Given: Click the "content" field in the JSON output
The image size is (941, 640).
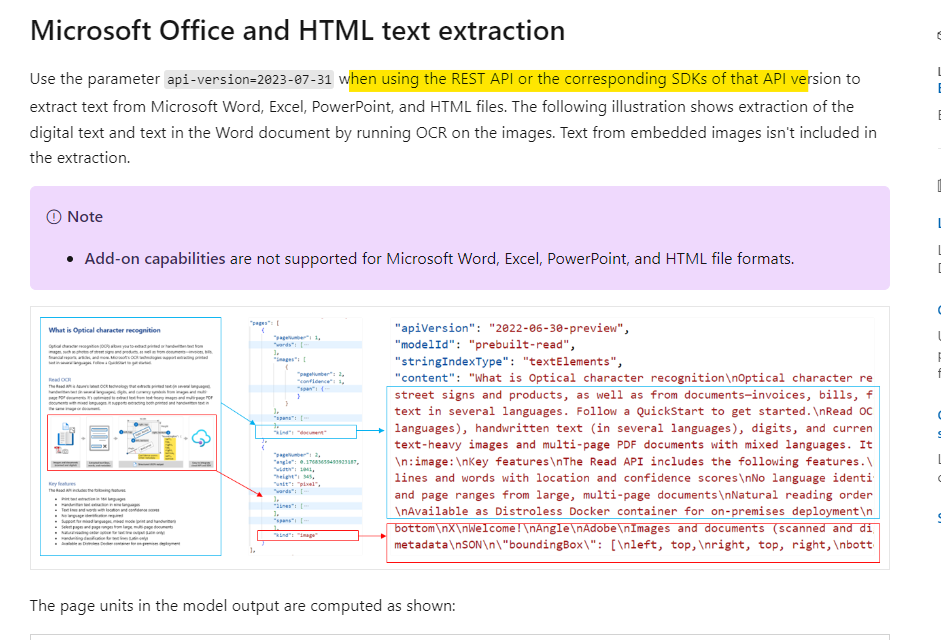Looking at the screenshot, I should coord(420,378).
